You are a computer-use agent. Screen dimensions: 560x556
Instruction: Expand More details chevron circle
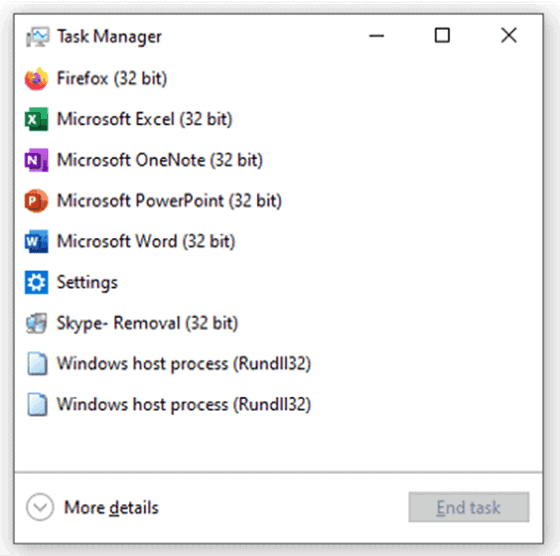pyautogui.click(x=40, y=507)
